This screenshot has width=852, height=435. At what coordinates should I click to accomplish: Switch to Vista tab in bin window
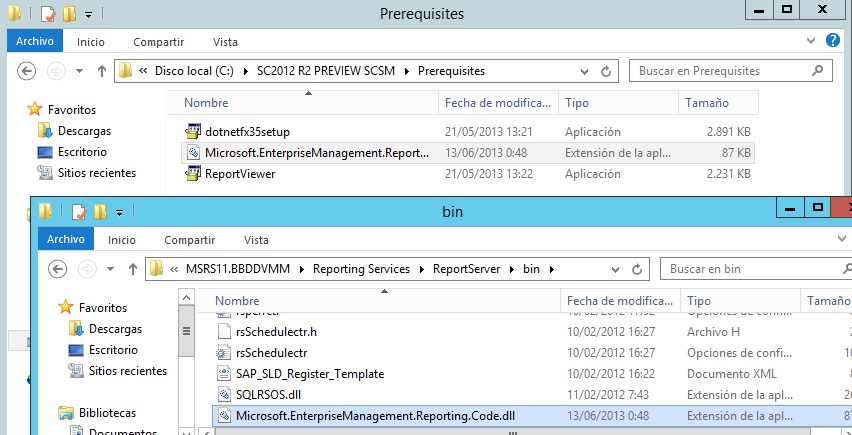tap(256, 240)
